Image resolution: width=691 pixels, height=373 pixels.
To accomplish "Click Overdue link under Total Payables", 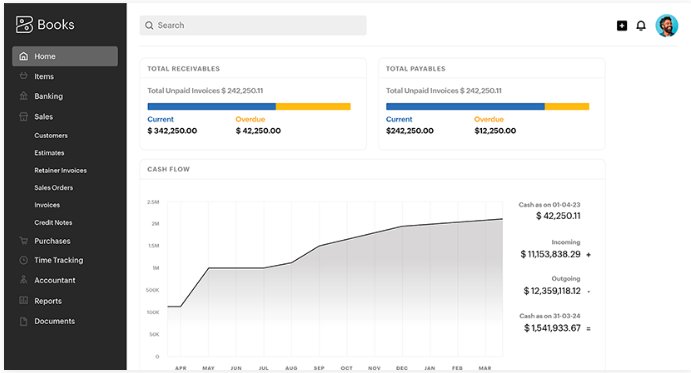I will point(489,119).
